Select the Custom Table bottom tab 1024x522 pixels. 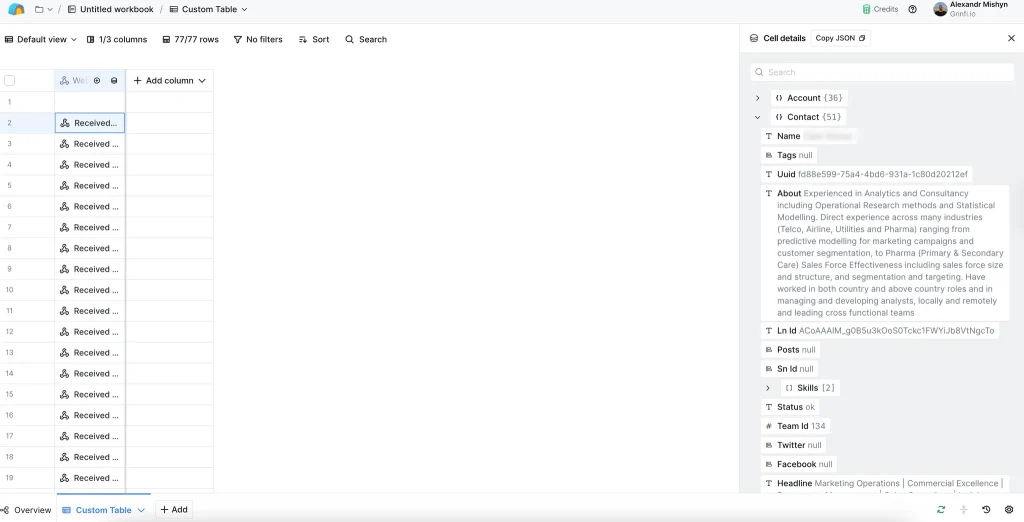coord(103,510)
